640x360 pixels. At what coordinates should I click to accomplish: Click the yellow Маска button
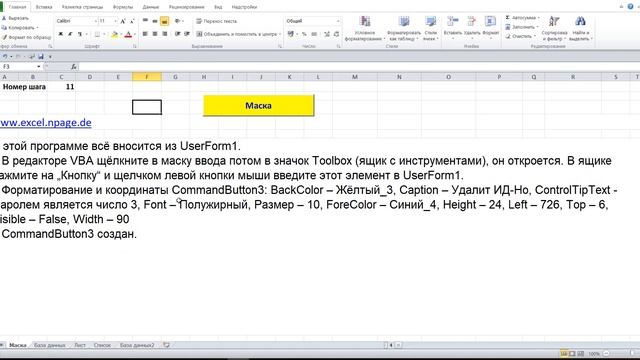tap(259, 105)
